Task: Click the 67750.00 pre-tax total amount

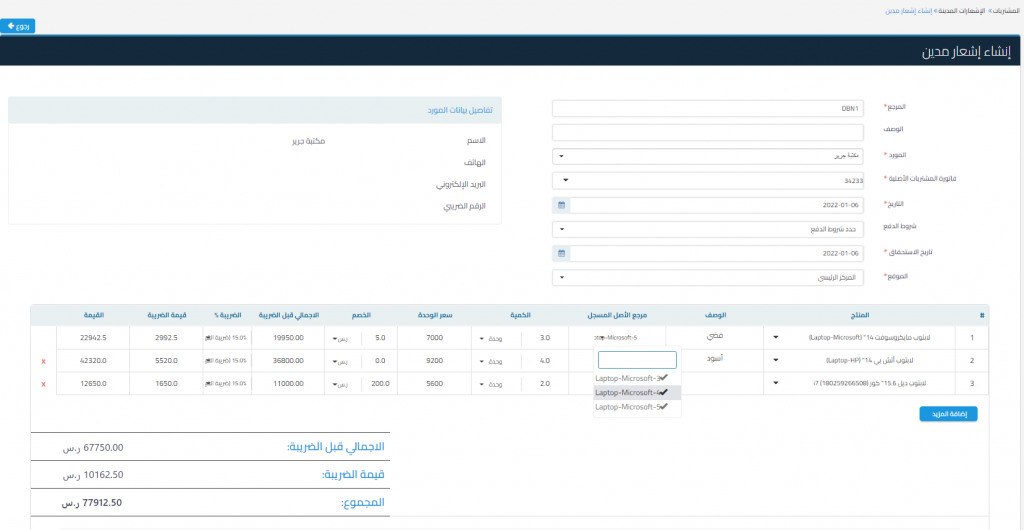Action: point(93,447)
